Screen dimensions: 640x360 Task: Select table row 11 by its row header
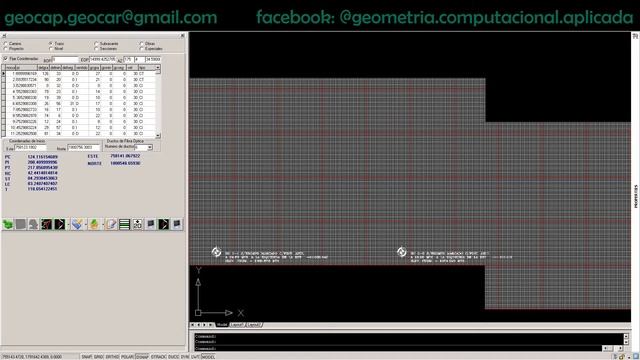tap(3, 133)
